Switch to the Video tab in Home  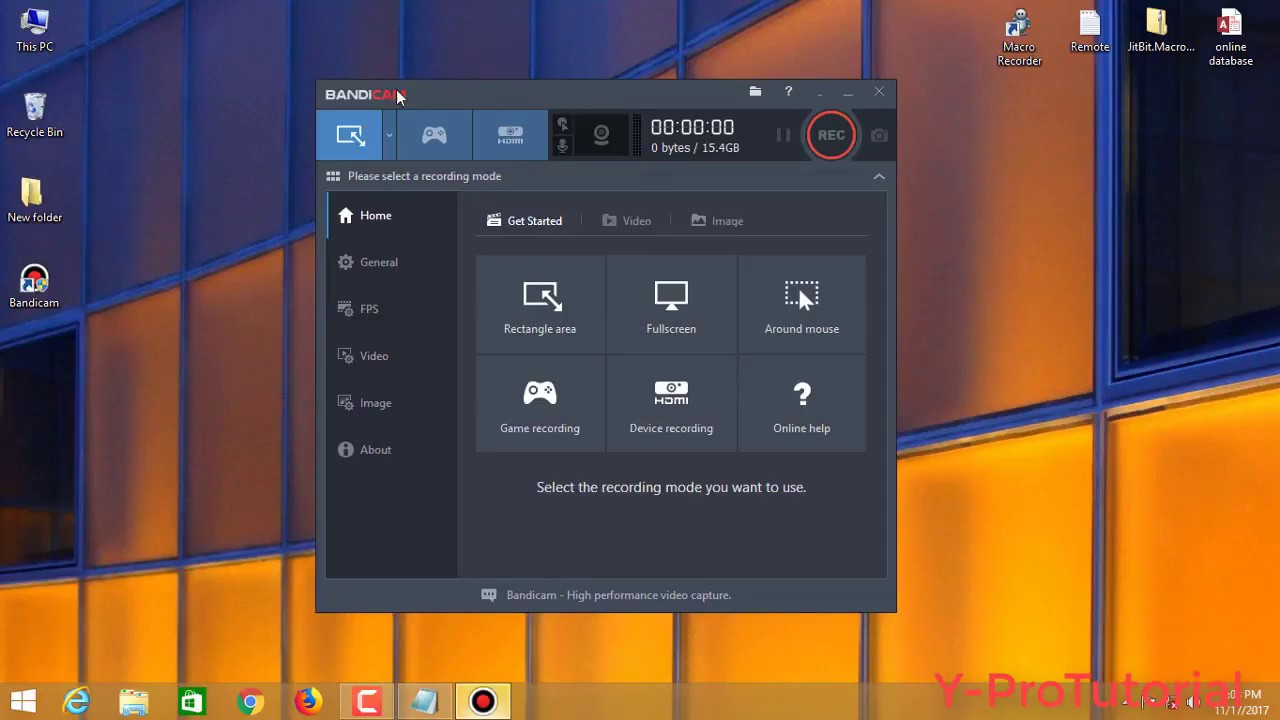[x=626, y=221]
